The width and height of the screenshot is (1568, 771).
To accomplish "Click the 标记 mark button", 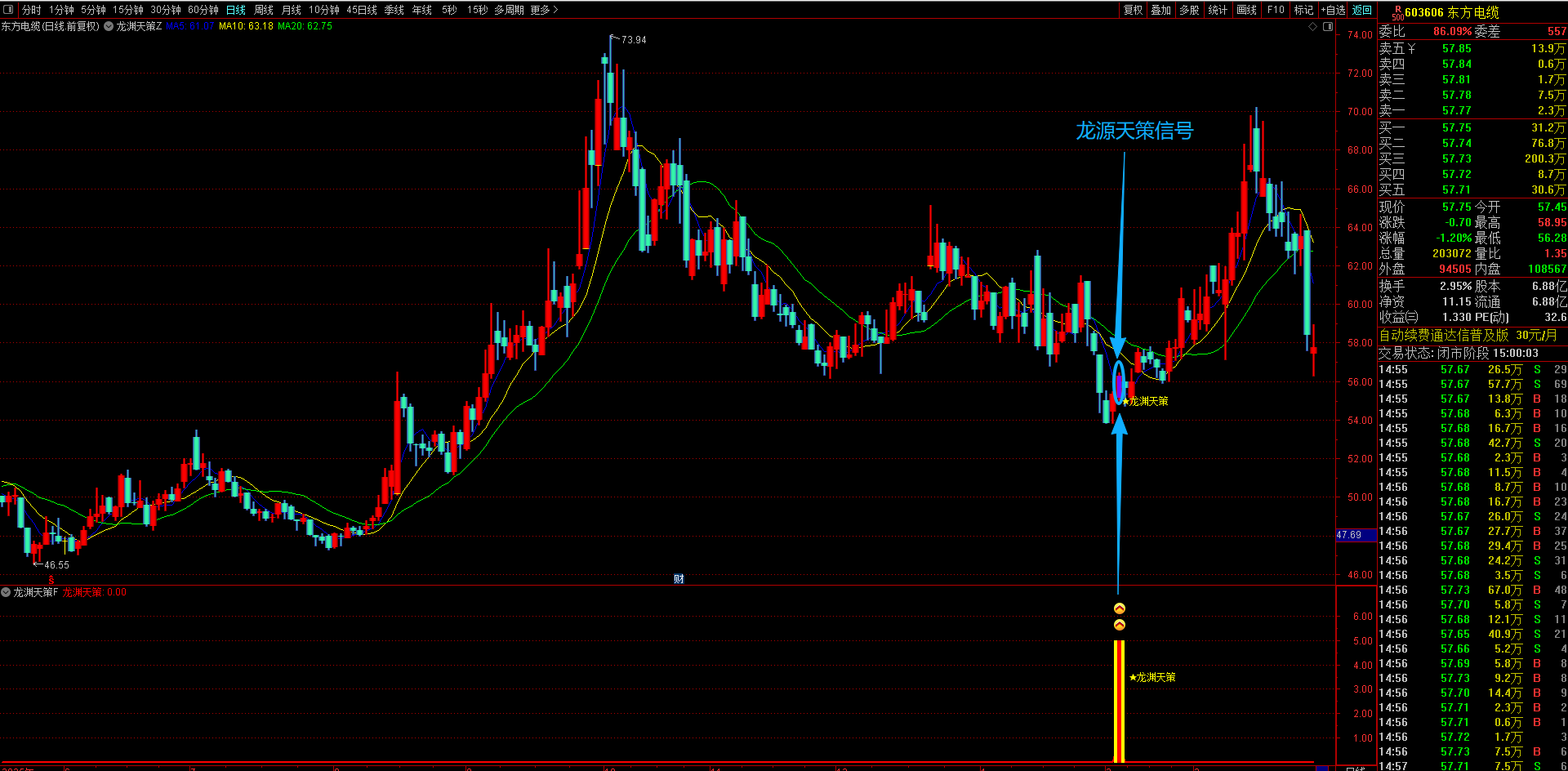I will tap(1304, 10).
